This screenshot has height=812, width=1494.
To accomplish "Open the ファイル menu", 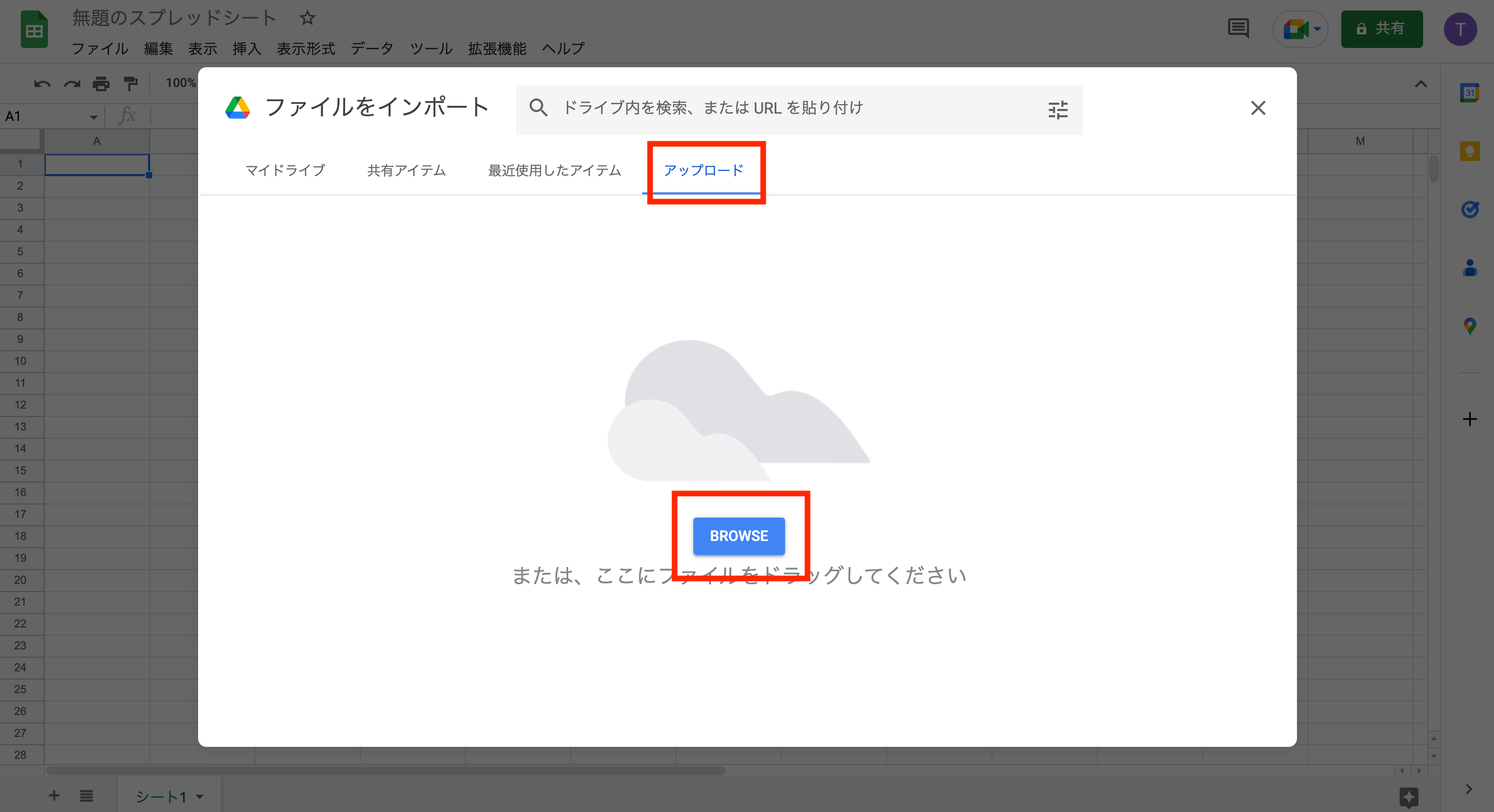I will tap(100, 48).
